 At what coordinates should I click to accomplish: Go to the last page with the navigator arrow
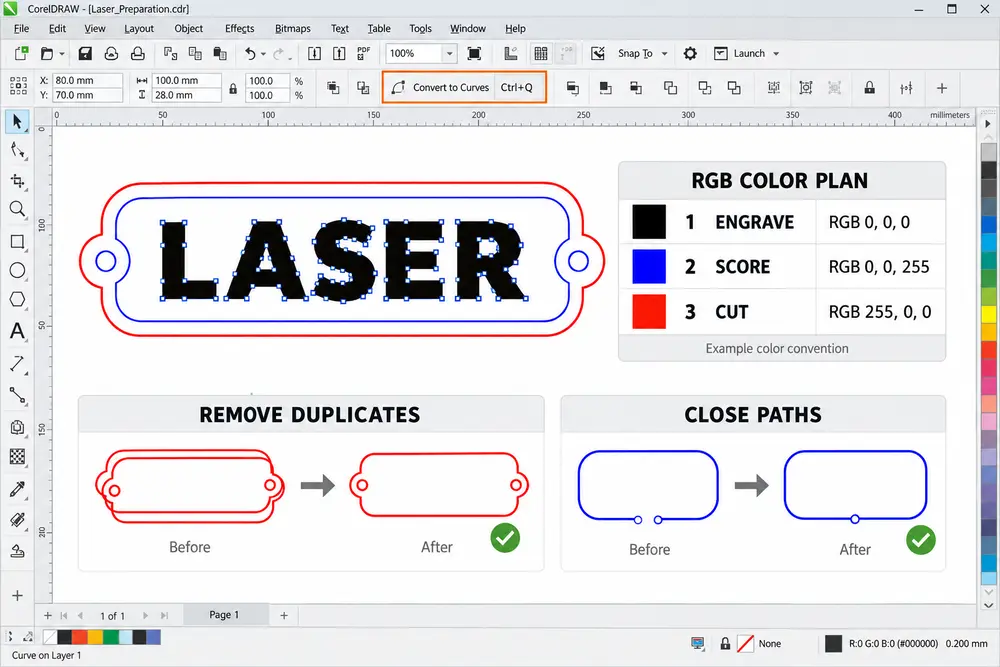pos(165,615)
